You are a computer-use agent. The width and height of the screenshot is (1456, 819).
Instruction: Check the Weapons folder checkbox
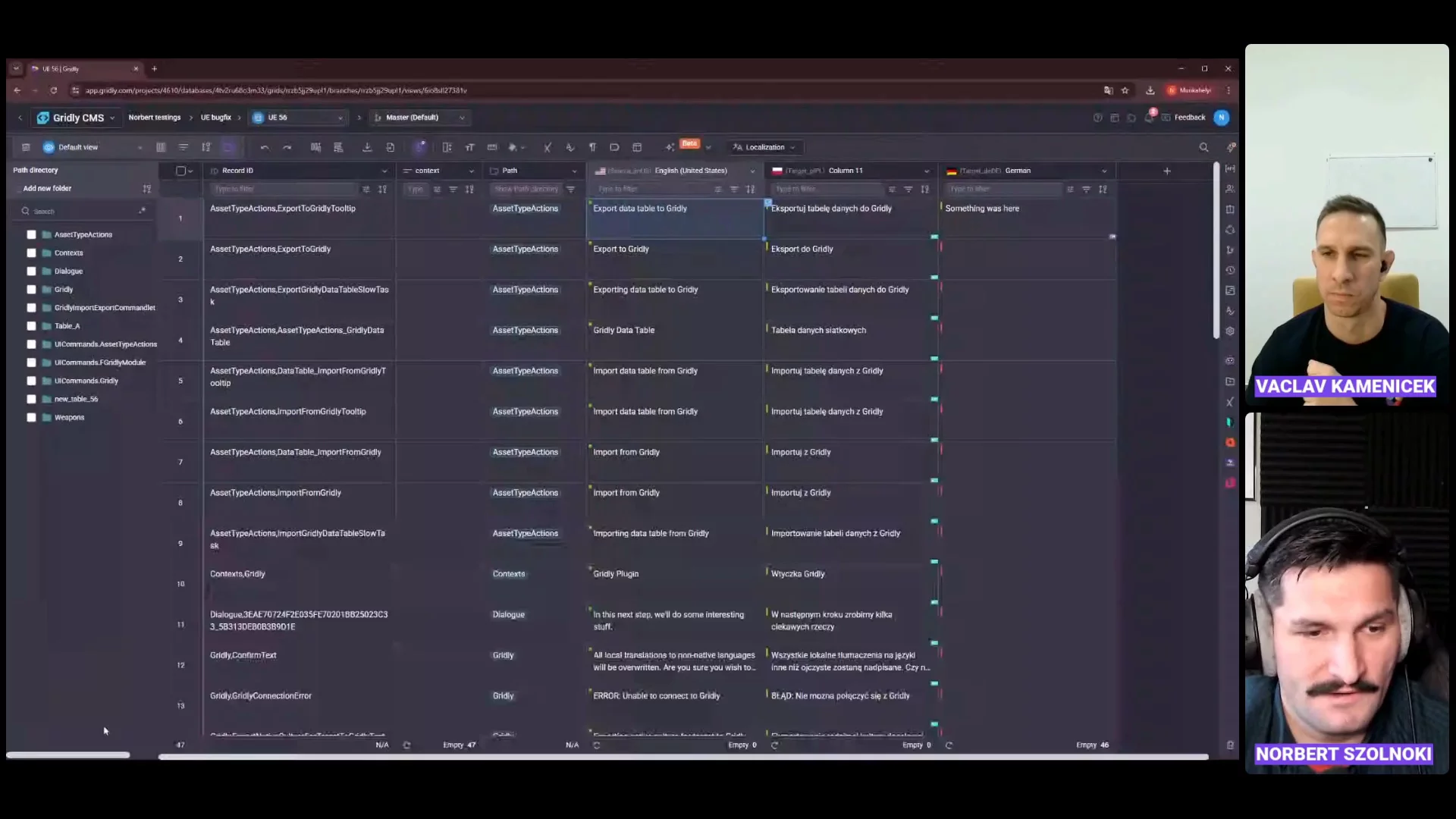pos(31,418)
